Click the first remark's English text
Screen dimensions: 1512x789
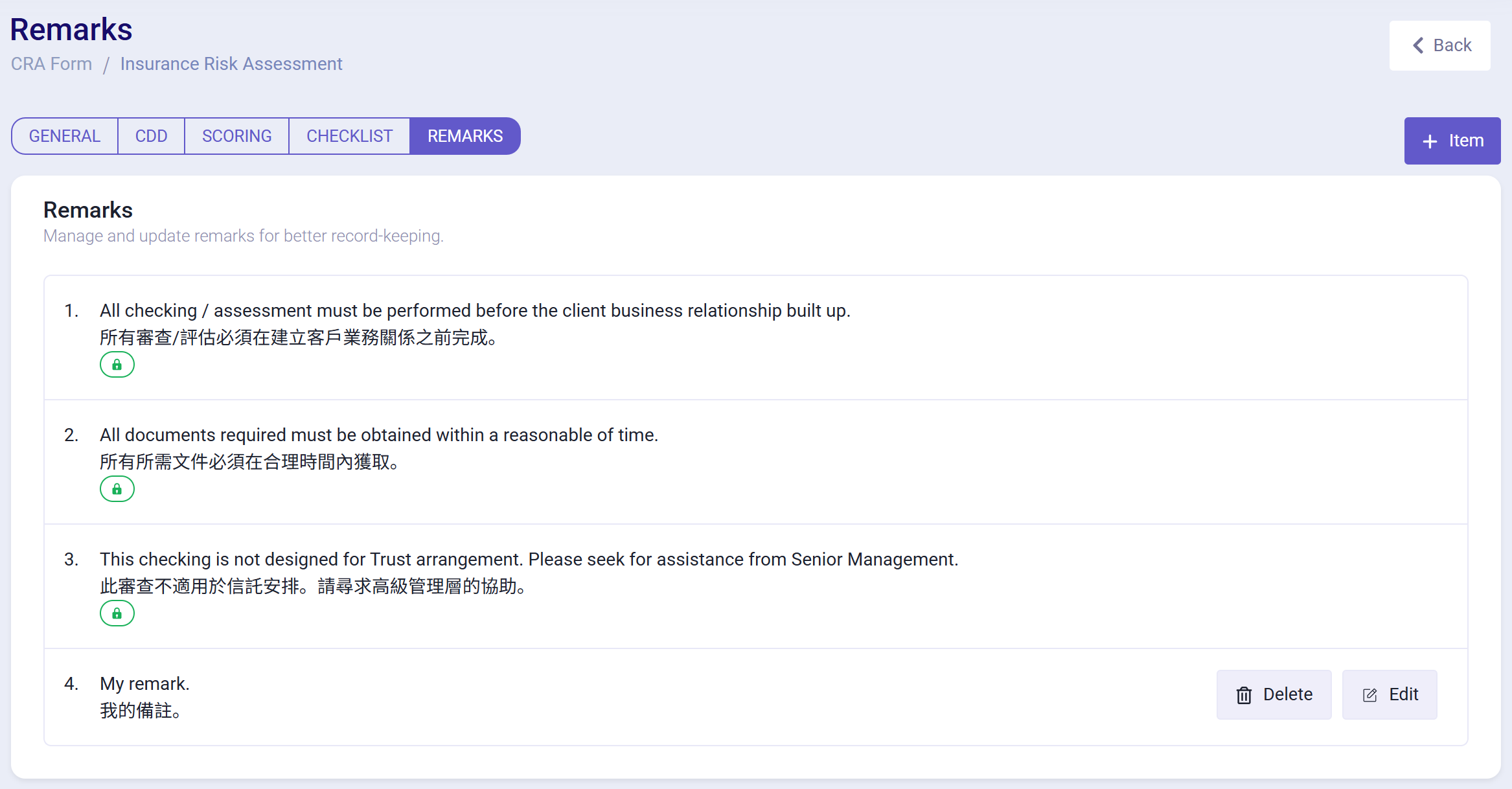(474, 310)
